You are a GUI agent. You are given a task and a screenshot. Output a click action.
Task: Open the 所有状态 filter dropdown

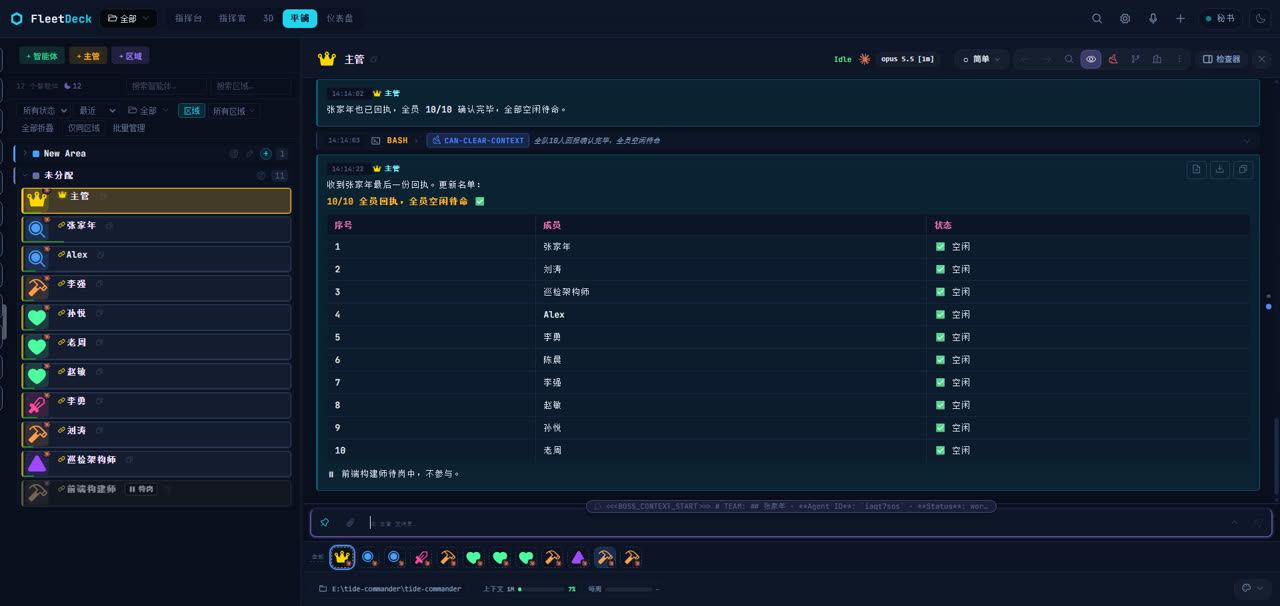(x=45, y=111)
